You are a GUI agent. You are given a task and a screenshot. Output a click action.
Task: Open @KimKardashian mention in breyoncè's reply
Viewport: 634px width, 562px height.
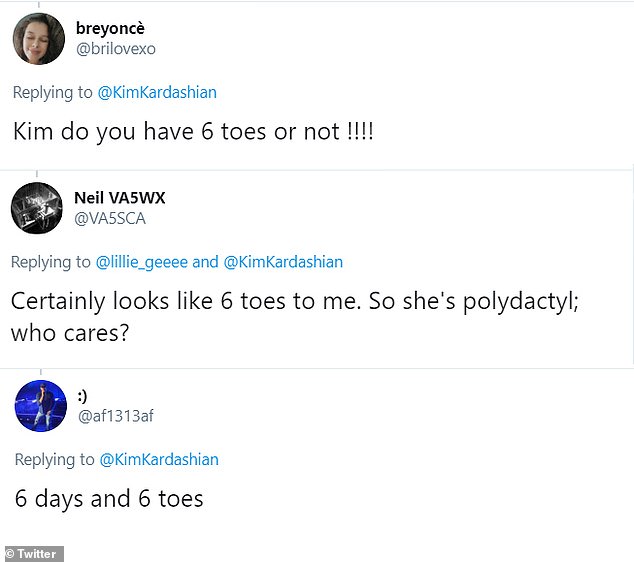click(156, 92)
